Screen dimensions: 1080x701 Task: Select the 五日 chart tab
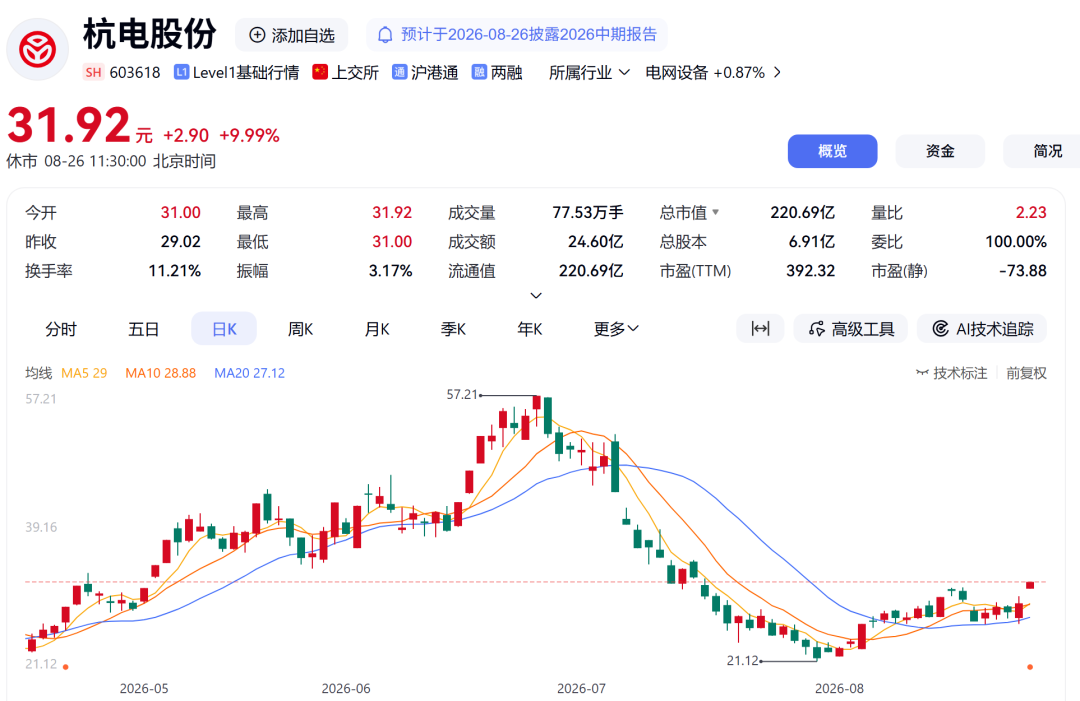tap(143, 329)
